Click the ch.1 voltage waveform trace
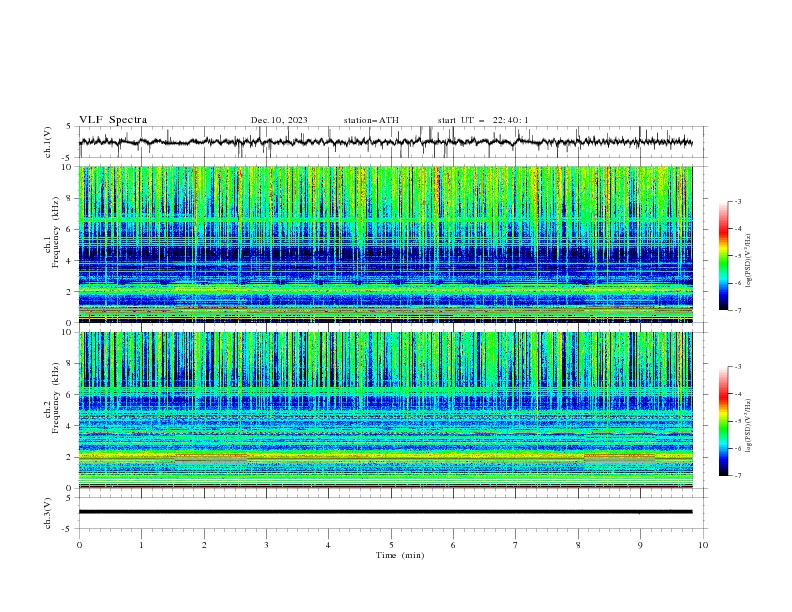792x612 pixels. [x=385, y=142]
